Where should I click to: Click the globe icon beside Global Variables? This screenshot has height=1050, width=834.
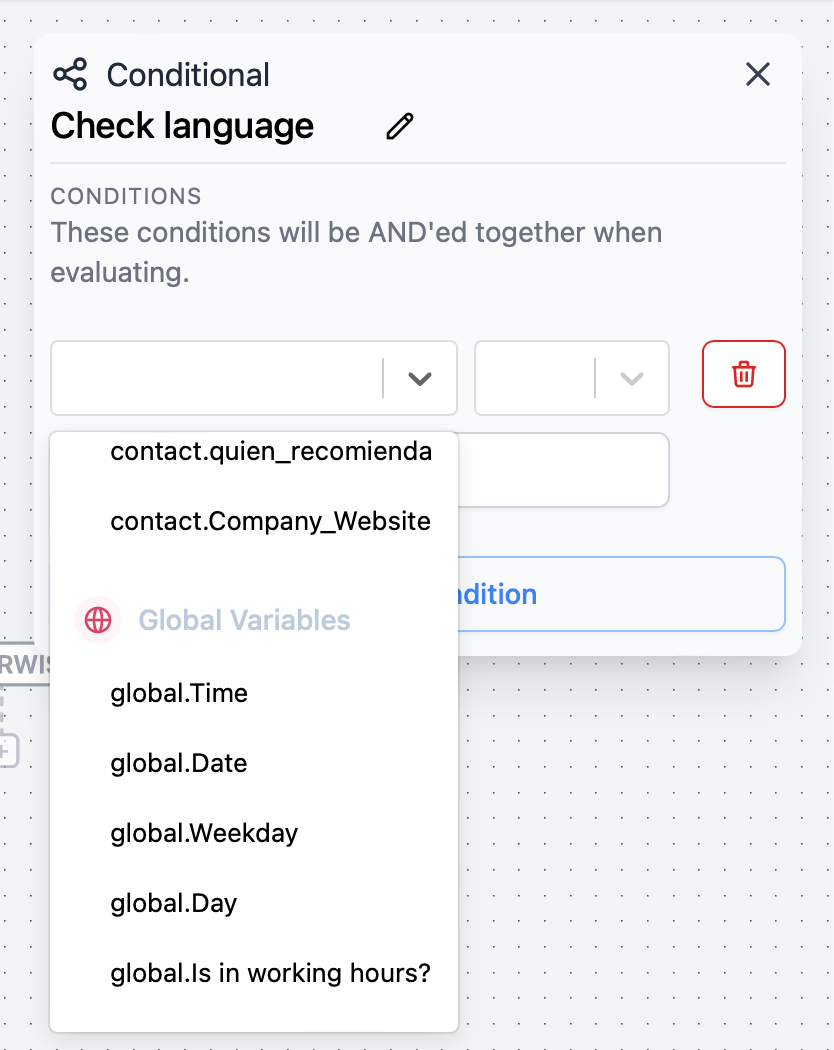[98, 620]
